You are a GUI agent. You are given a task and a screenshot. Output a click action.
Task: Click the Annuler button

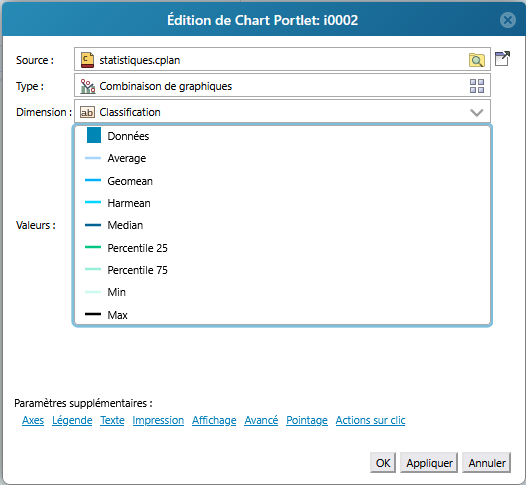pyautogui.click(x=487, y=463)
